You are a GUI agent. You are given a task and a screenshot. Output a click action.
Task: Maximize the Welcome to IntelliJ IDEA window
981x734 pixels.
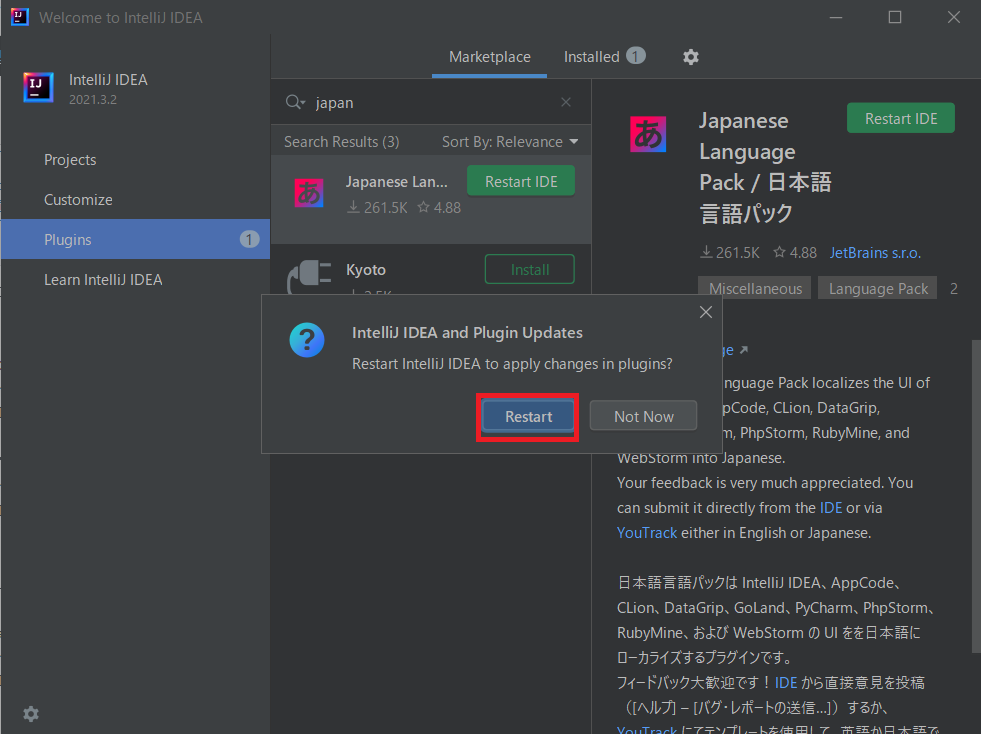point(895,17)
